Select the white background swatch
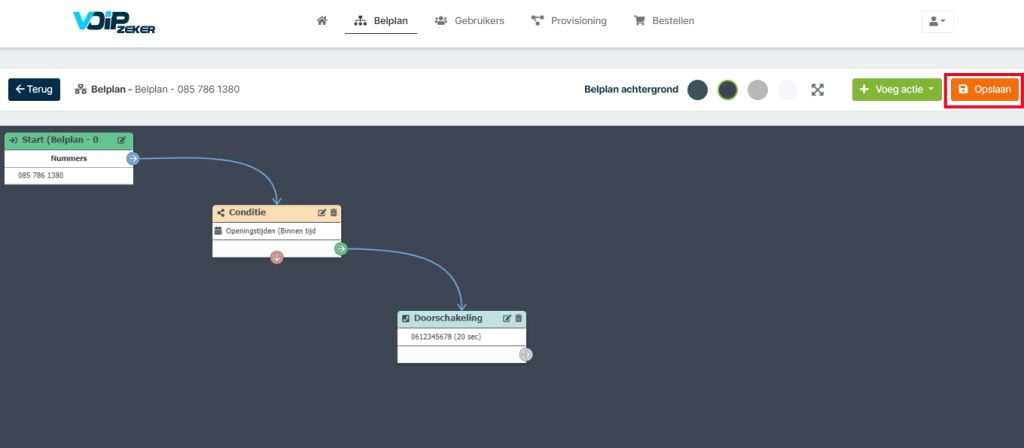 (787, 90)
